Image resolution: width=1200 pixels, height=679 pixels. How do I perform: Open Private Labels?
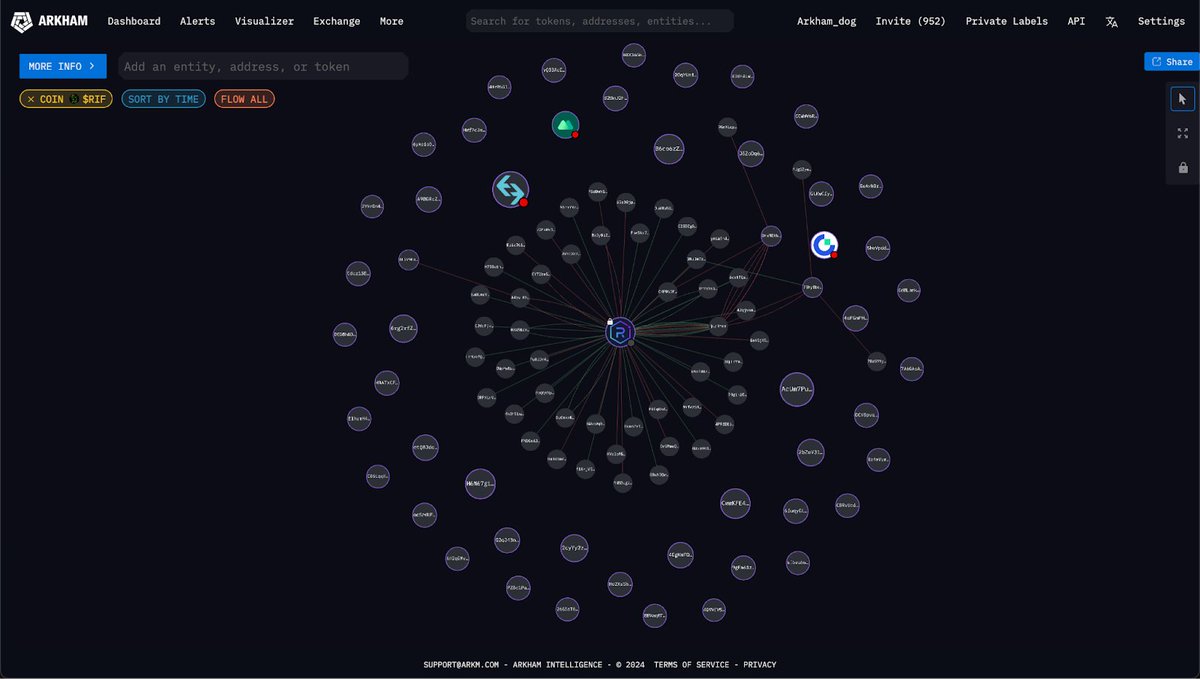click(x=1007, y=21)
